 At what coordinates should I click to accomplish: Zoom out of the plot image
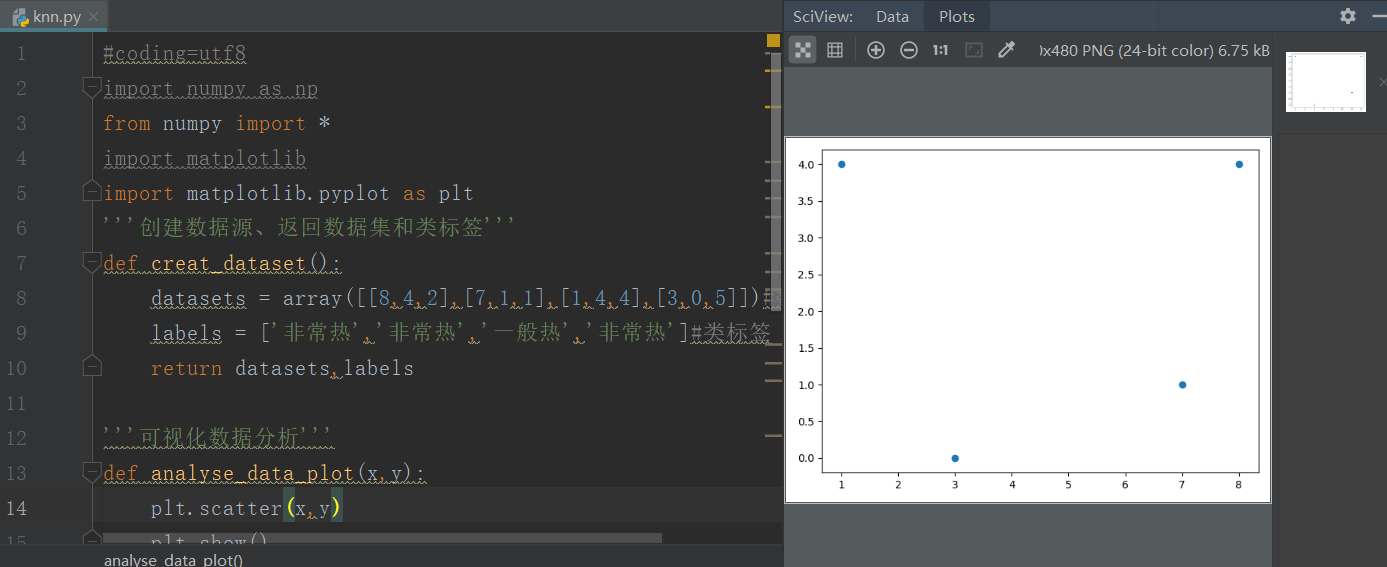click(909, 50)
